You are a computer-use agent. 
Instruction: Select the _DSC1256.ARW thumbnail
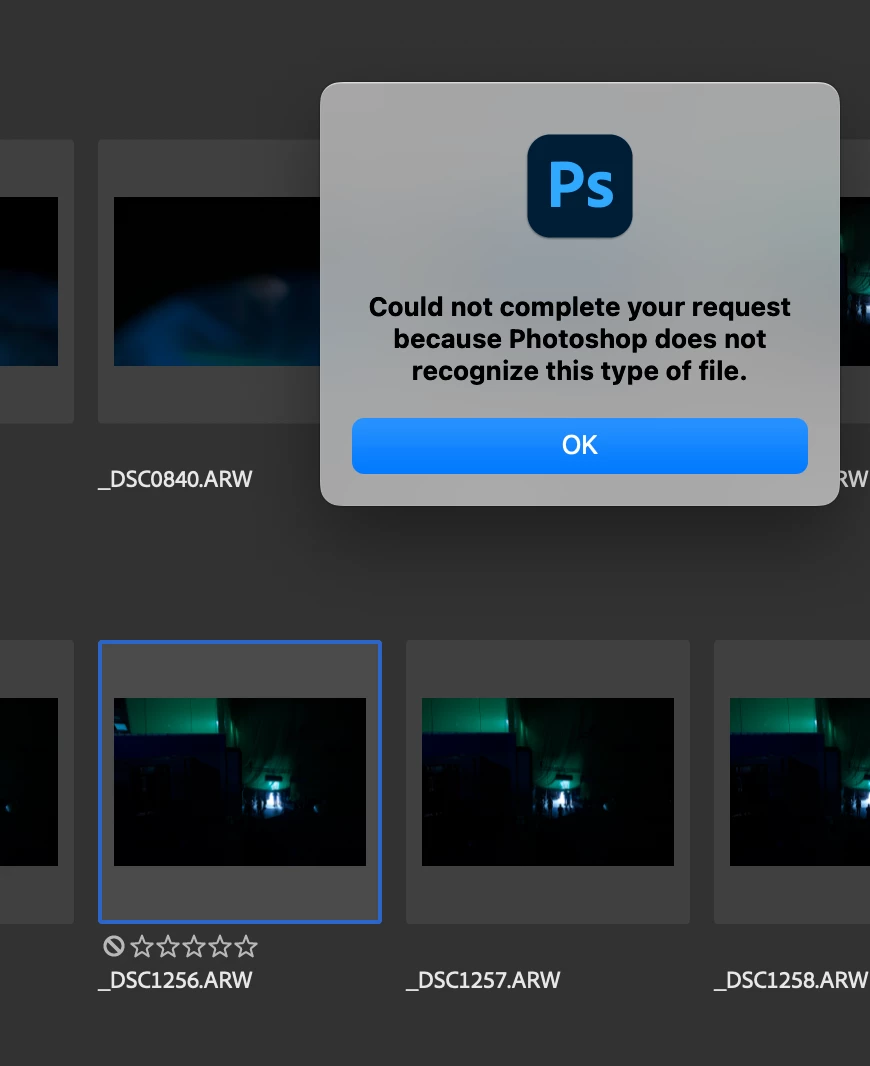(x=240, y=782)
